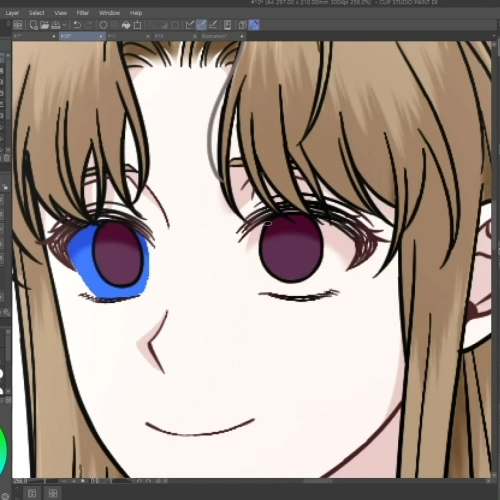
Task: Click the Fill bucket icon in toolbar
Action: pyautogui.click(x=126, y=25)
